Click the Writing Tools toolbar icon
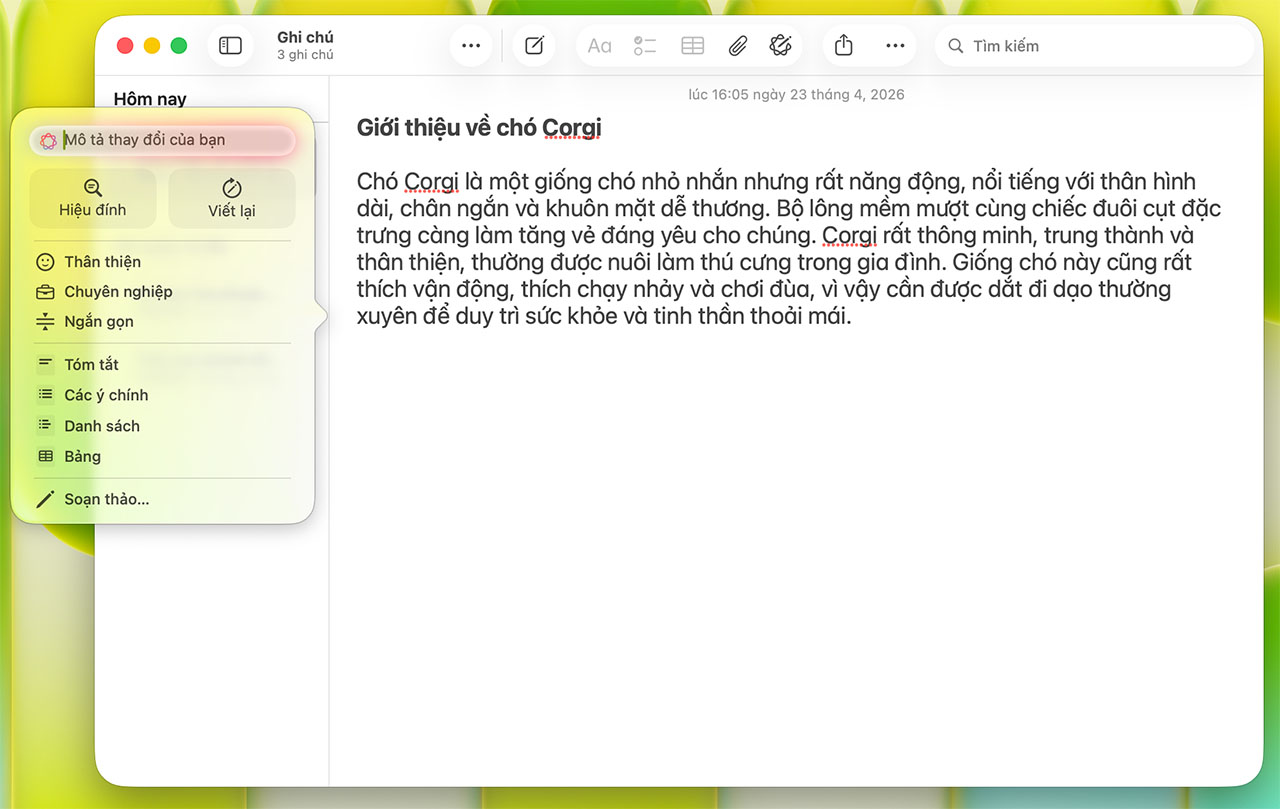Viewport: 1280px width, 809px height. coord(781,46)
